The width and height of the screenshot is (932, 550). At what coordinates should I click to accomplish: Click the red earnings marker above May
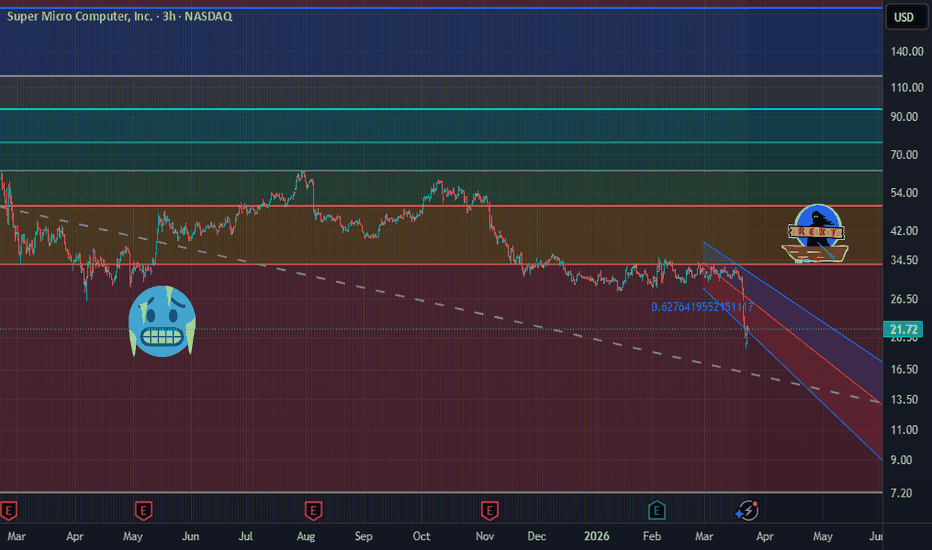(144, 510)
